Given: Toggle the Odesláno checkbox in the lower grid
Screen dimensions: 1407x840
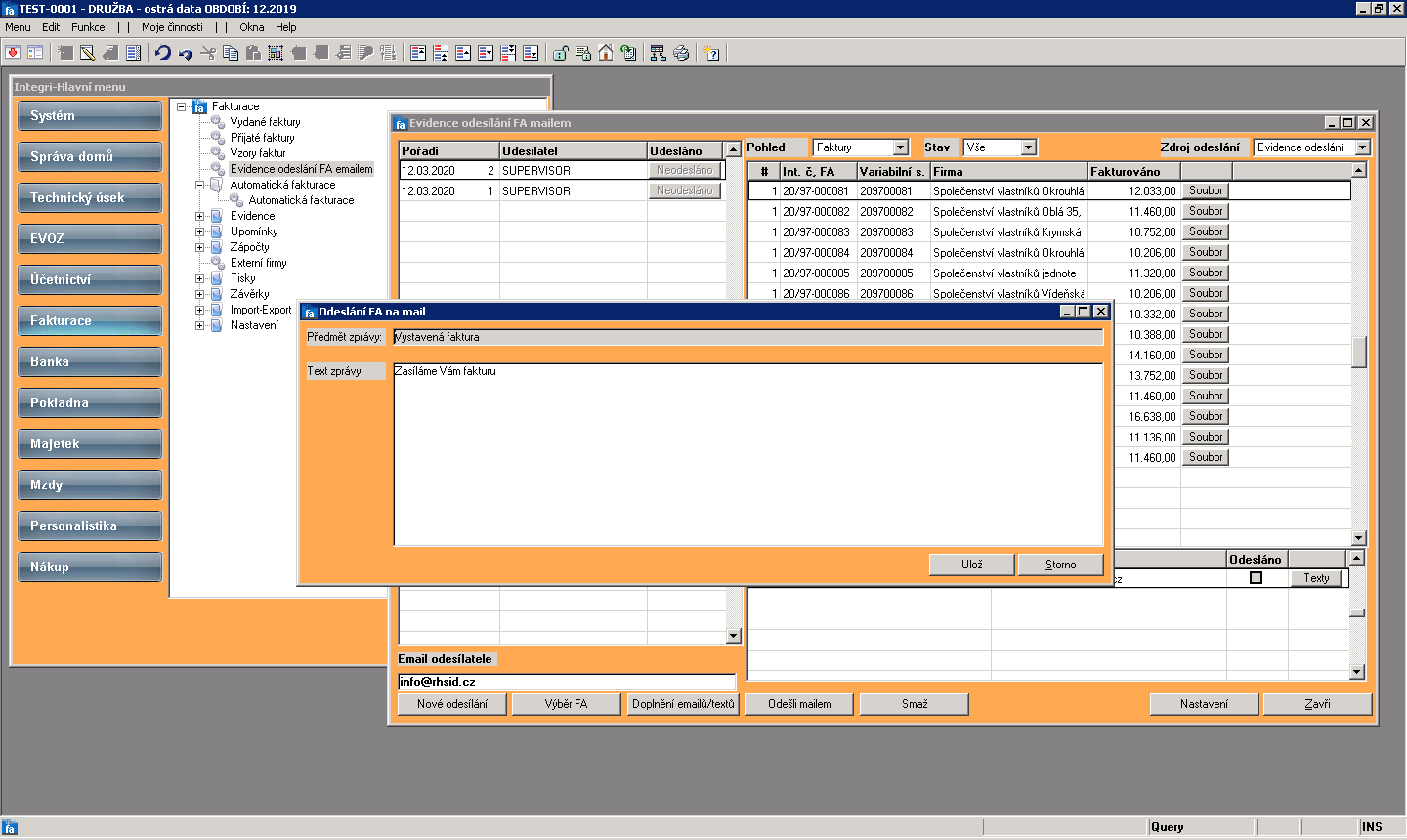Looking at the screenshot, I should [1256, 578].
